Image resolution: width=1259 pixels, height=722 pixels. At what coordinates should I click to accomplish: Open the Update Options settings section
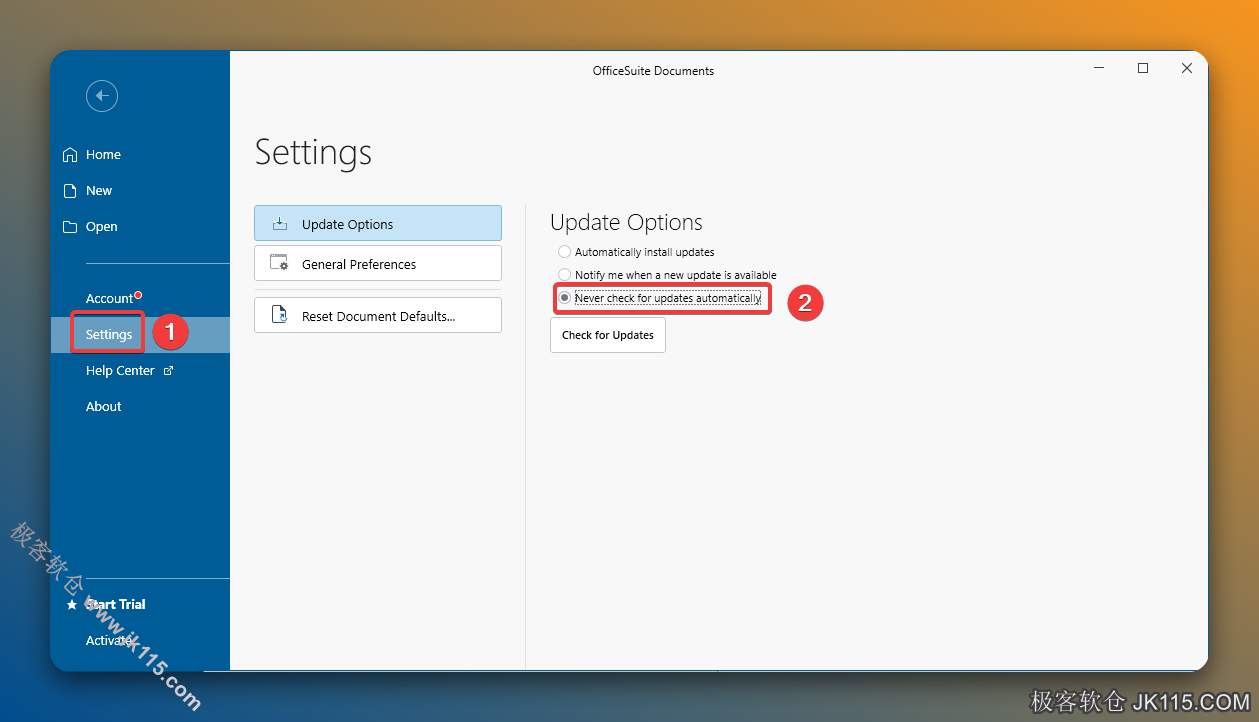coord(378,223)
